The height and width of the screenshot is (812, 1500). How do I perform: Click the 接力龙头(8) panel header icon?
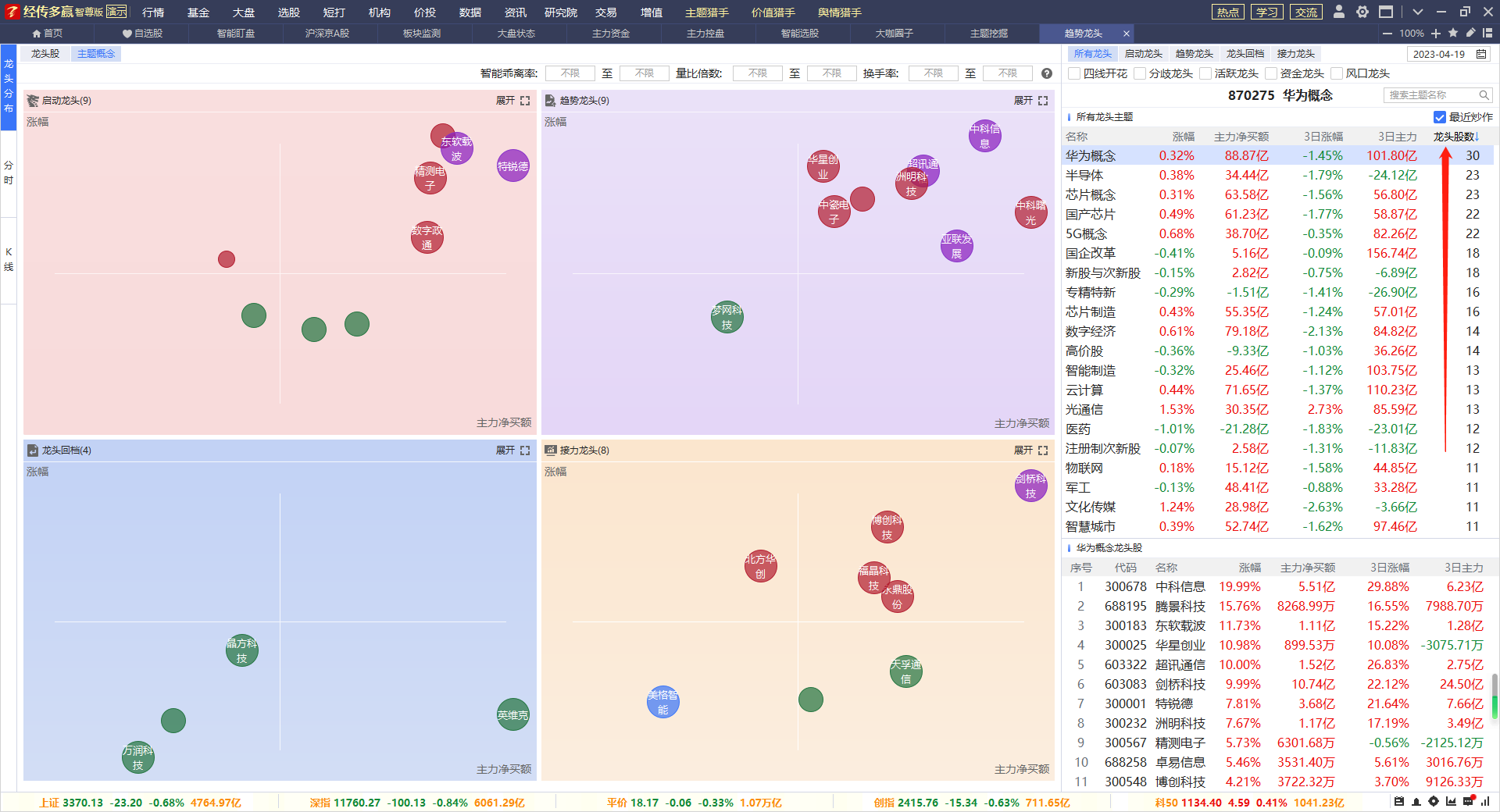tap(550, 451)
